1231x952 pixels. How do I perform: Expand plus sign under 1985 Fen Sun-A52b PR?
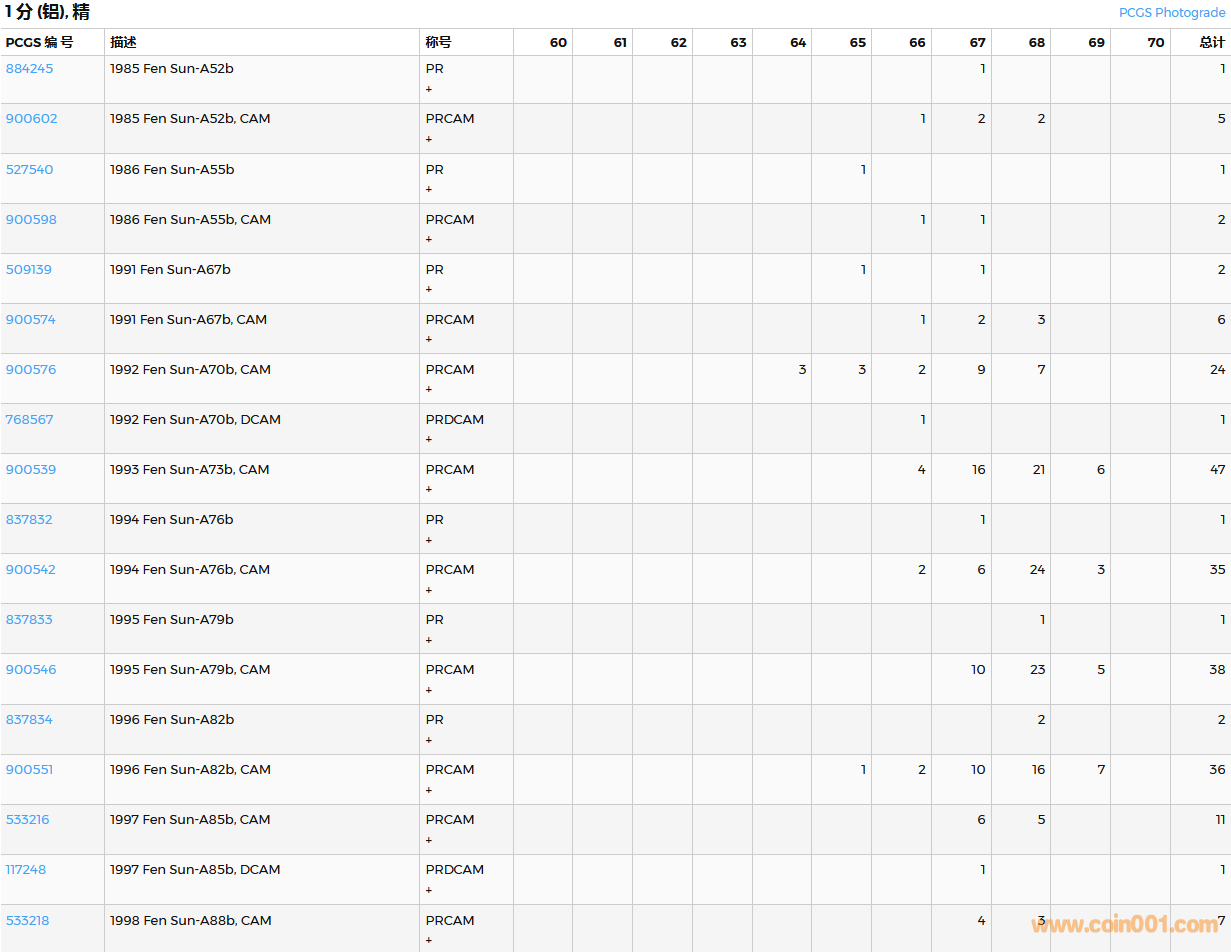point(429,89)
